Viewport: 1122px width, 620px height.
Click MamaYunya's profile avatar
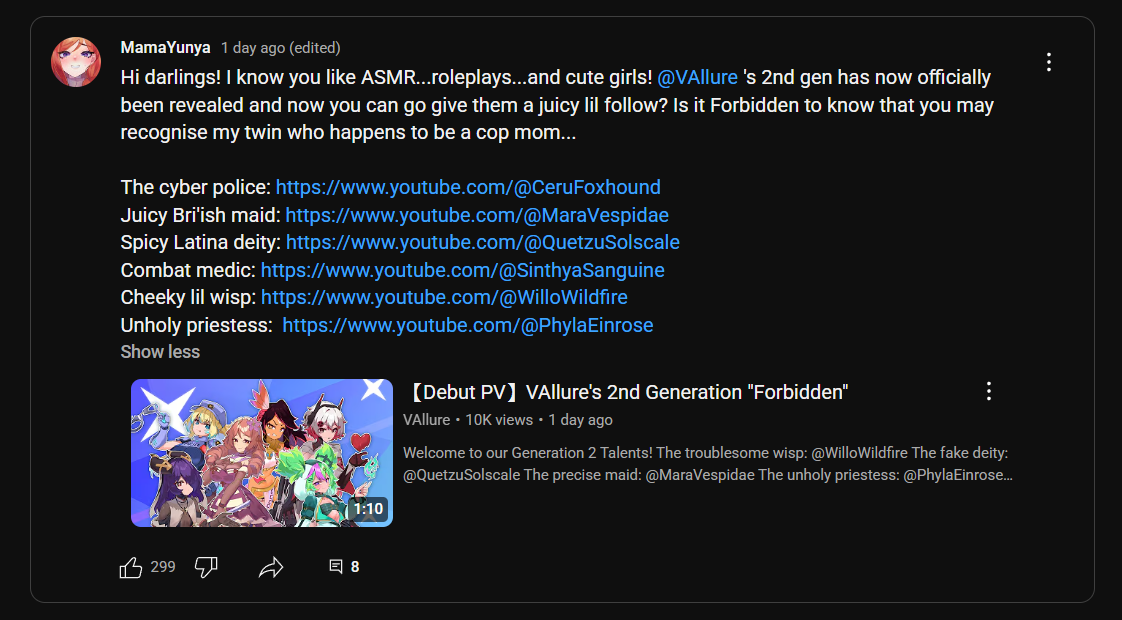point(76,62)
